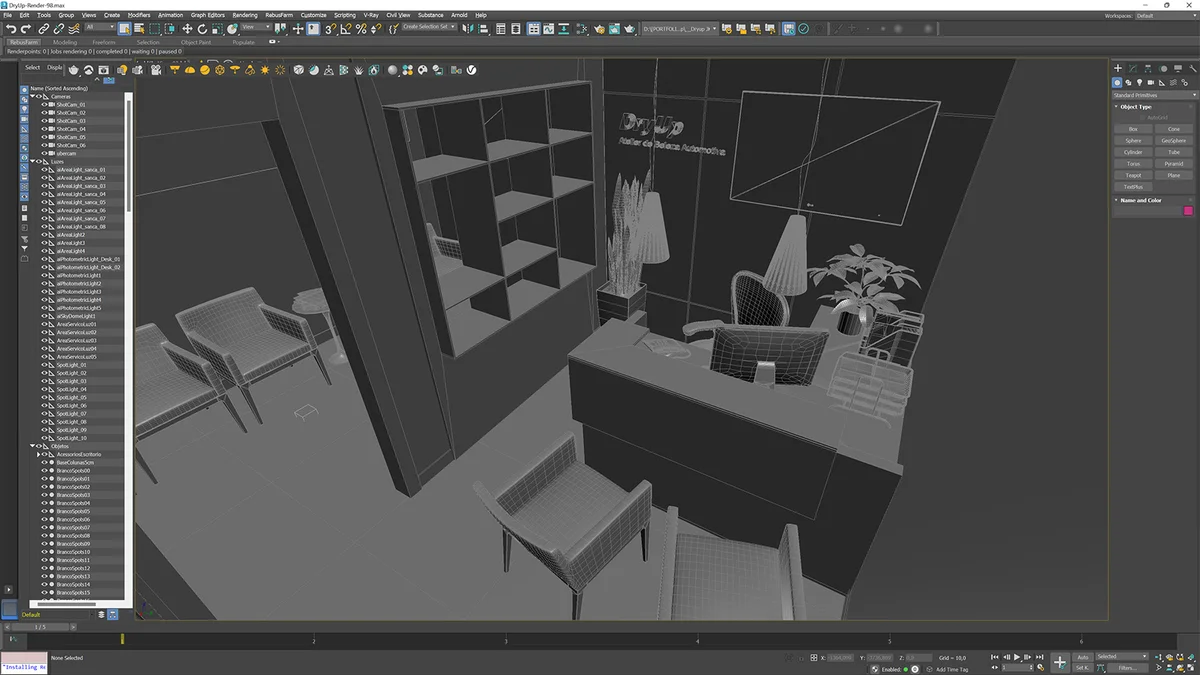Click the Undo arrow in main toolbar
The image size is (1200, 675).
pyautogui.click(x=10, y=29)
